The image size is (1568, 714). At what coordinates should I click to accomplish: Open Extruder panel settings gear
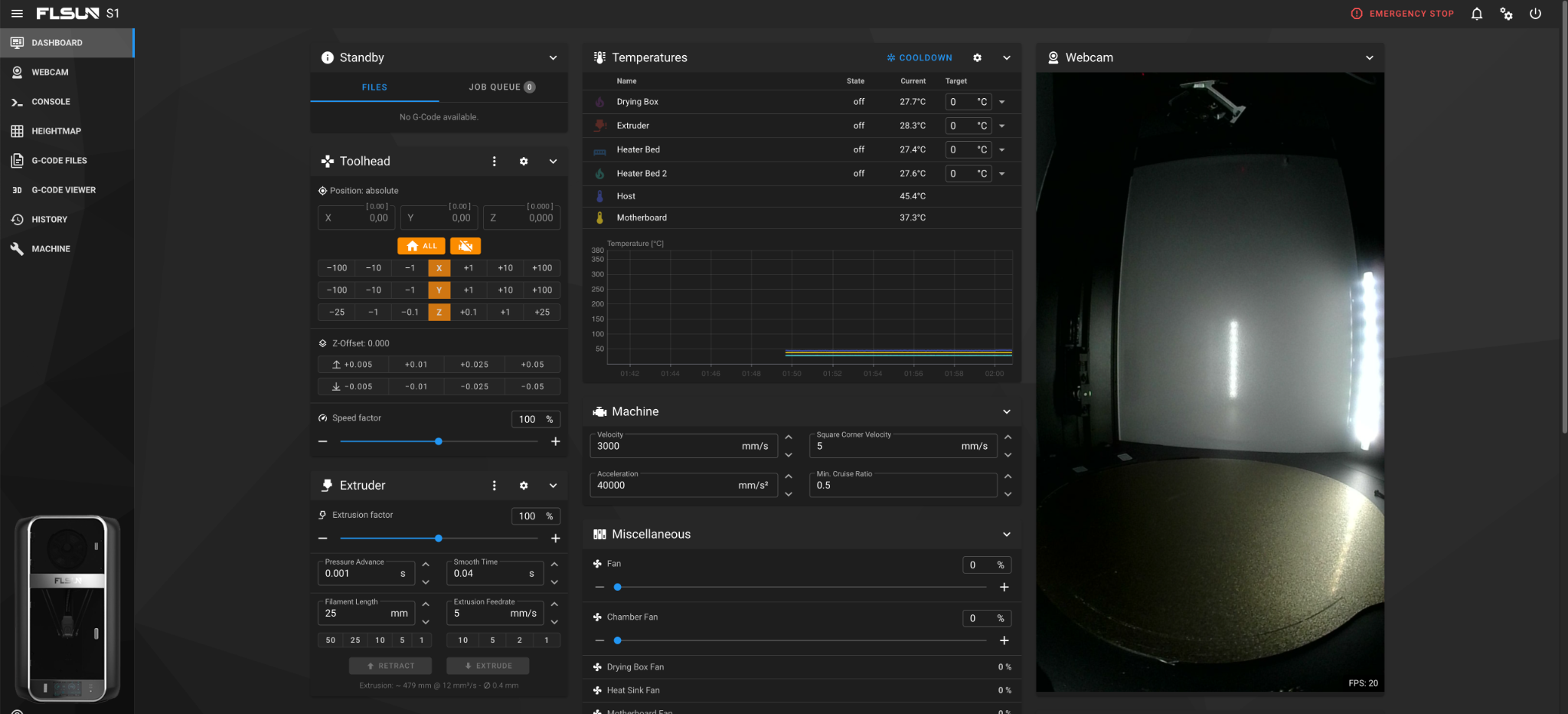coord(524,486)
